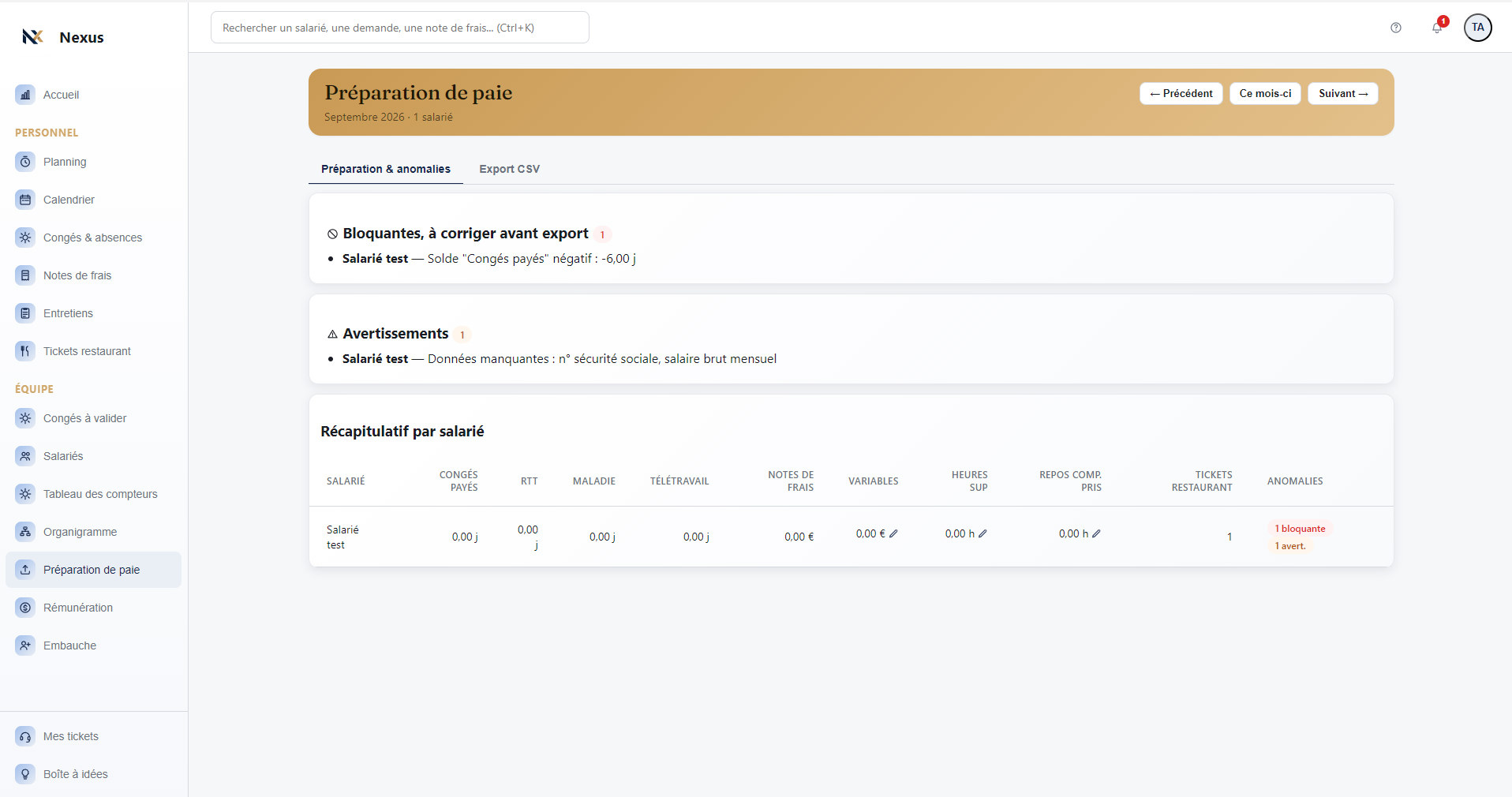Click the Planning clock icon
1512x797 pixels.
(x=25, y=162)
